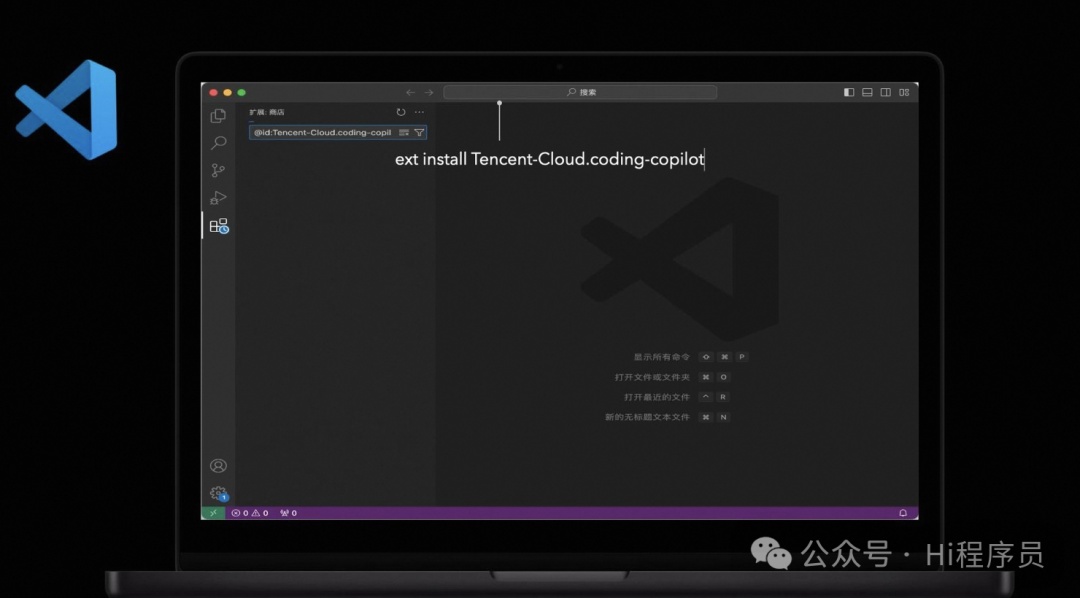This screenshot has height=598, width=1080.
Task: Click the ports forwarded status item
Action: 288,513
